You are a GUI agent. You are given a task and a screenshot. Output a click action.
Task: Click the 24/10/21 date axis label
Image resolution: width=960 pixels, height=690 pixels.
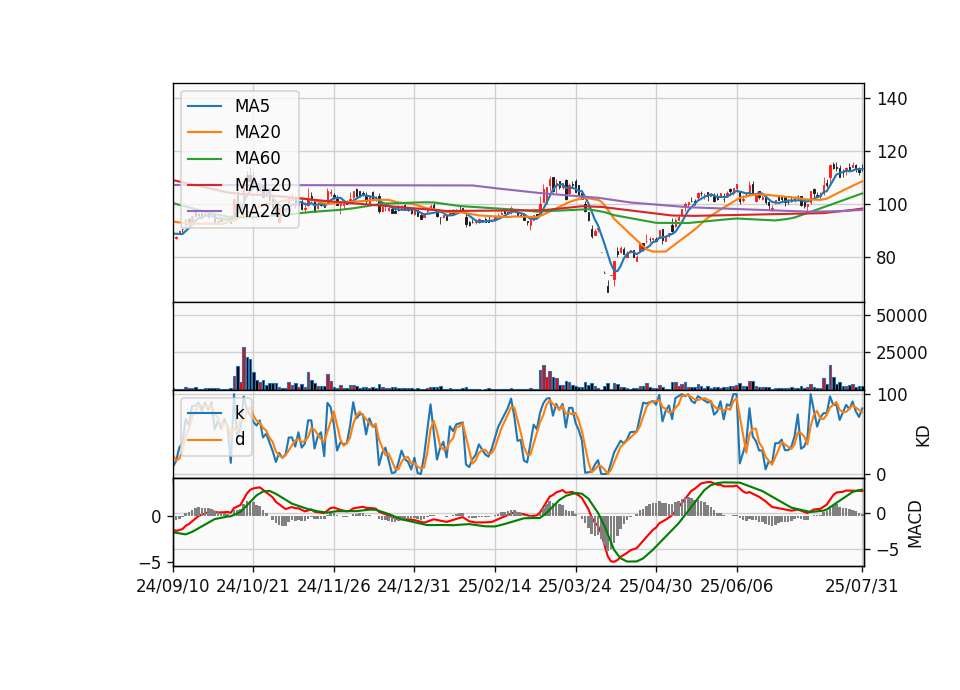coord(253,586)
